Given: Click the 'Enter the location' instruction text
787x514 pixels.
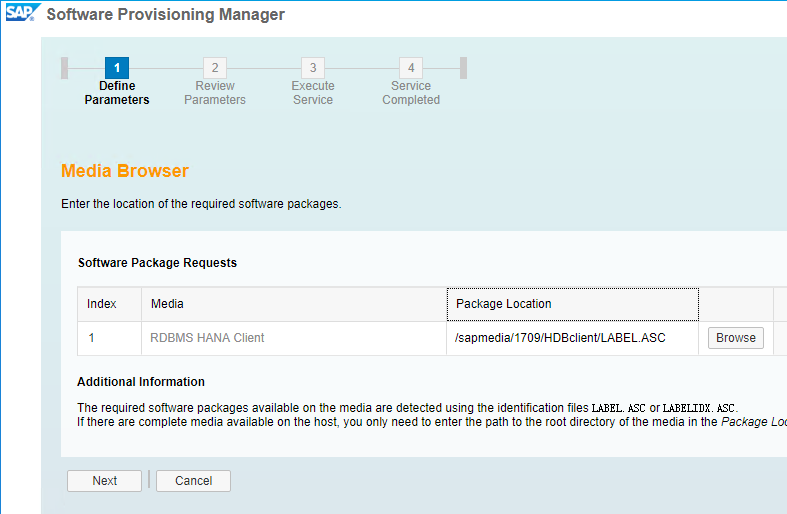Looking at the screenshot, I should click(x=201, y=204).
